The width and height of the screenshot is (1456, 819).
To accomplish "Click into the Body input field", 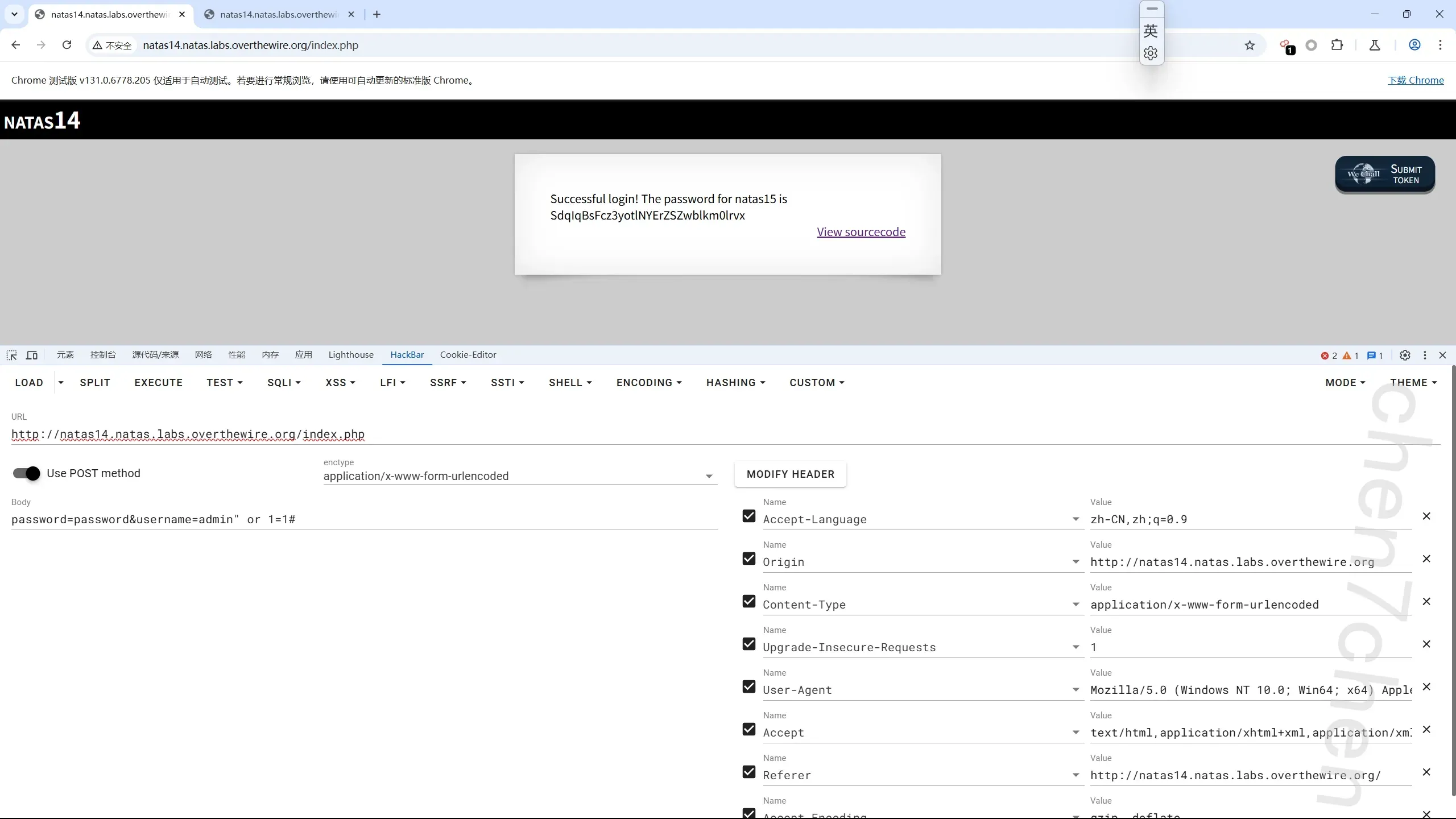I will (364, 519).
